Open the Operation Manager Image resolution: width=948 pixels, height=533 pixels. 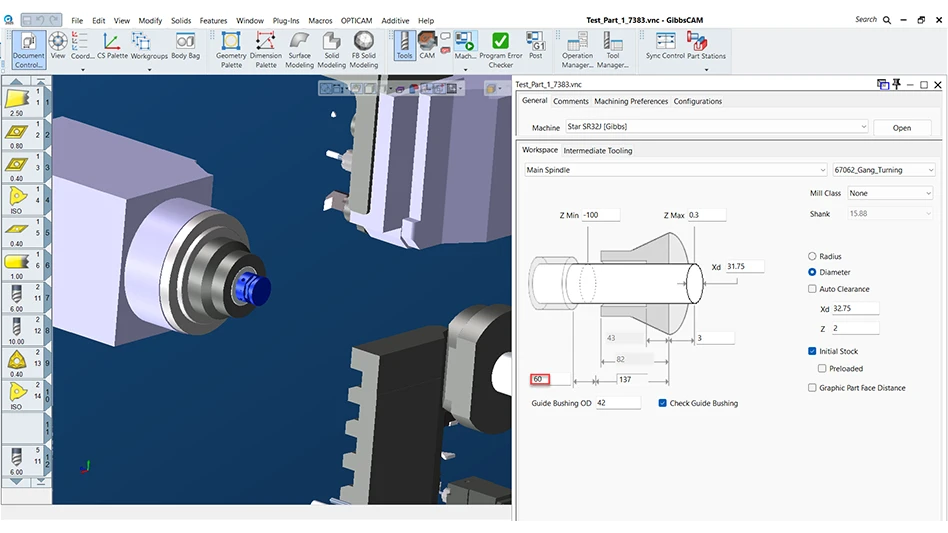[x=577, y=50]
